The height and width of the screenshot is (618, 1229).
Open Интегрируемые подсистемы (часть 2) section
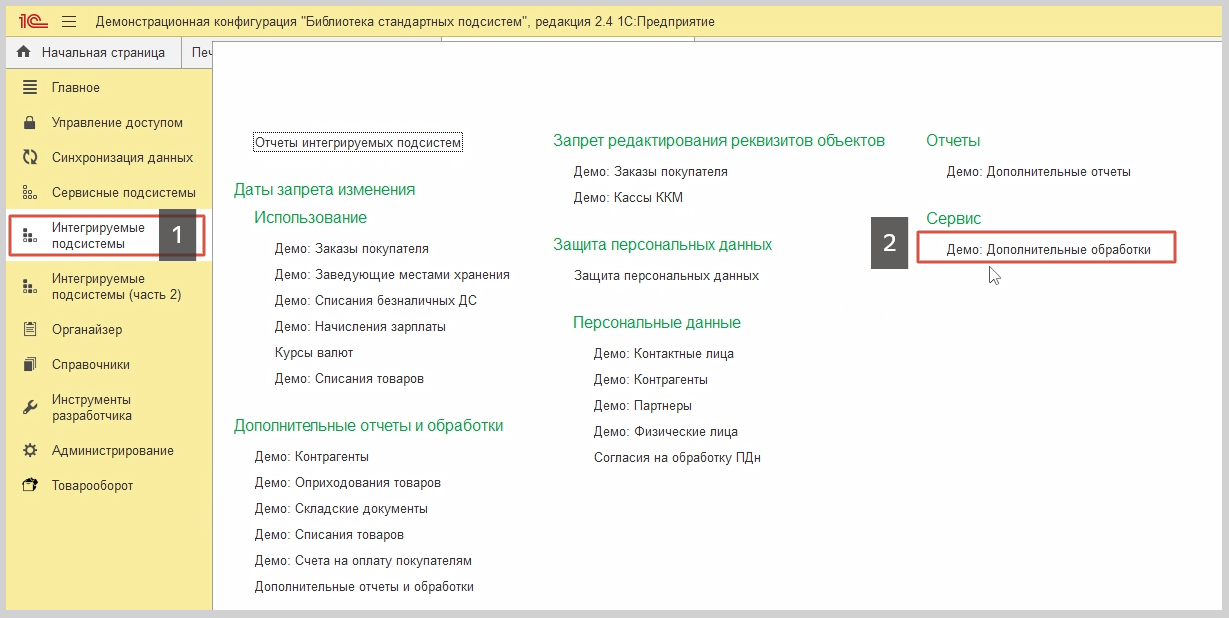(116, 286)
